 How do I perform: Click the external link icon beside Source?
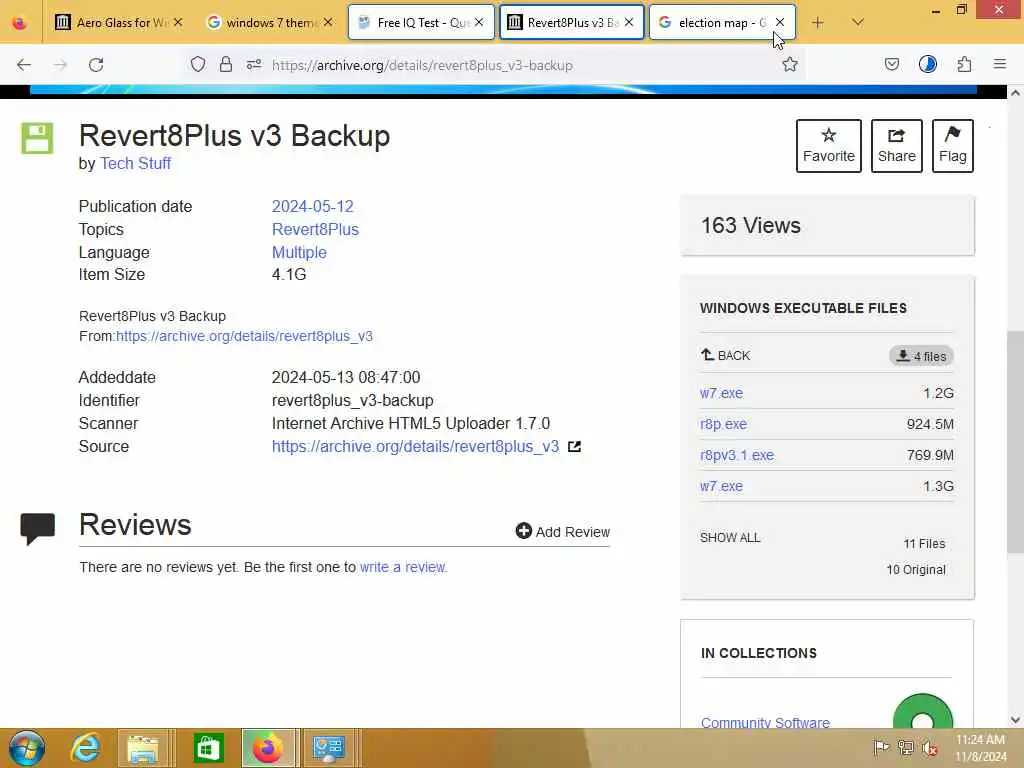[x=574, y=447]
